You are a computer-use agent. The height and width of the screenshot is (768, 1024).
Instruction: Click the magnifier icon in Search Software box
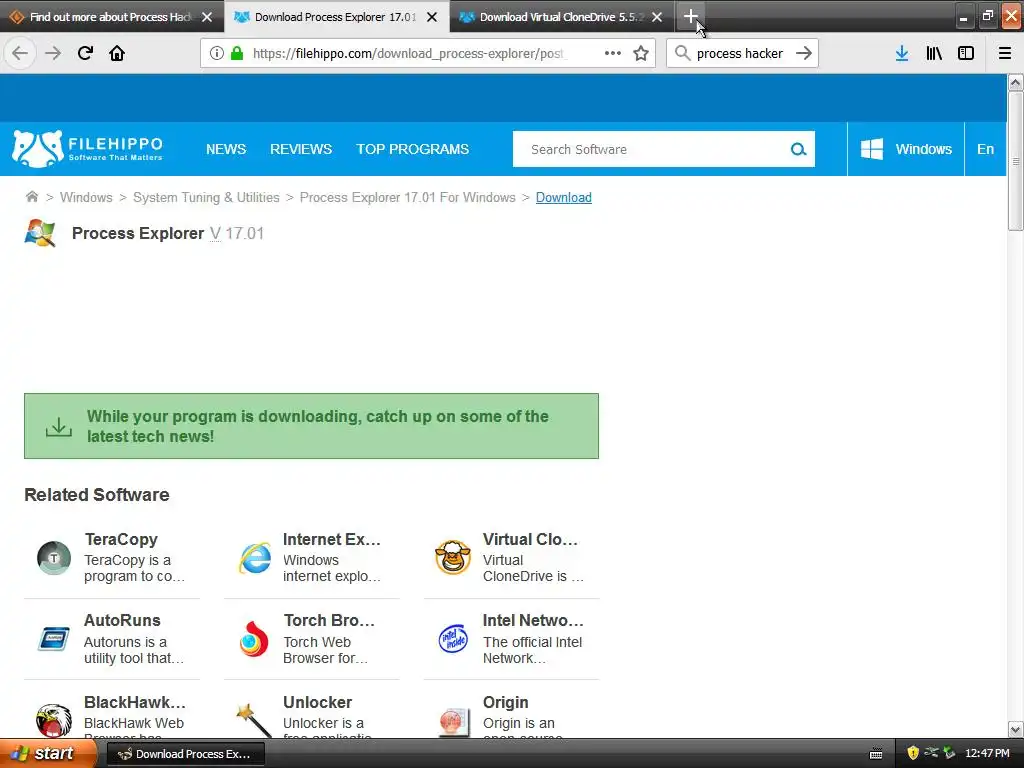[798, 149]
